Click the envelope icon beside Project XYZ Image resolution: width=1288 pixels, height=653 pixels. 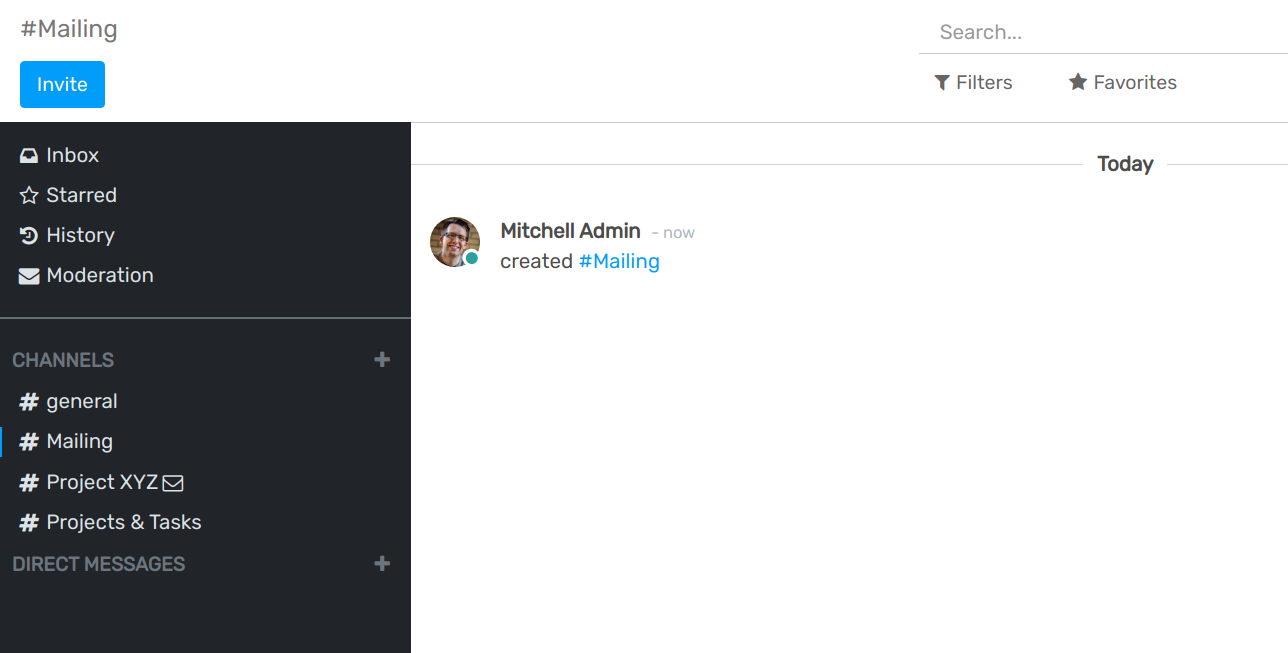pos(174,482)
